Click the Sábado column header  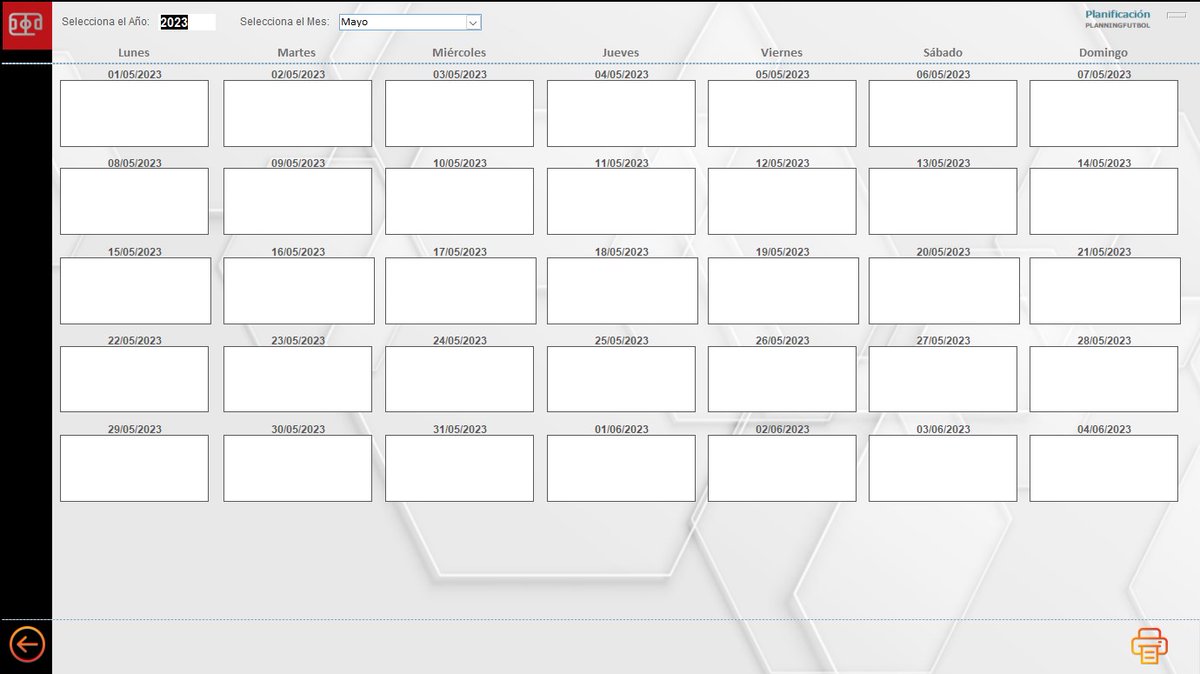point(943,52)
